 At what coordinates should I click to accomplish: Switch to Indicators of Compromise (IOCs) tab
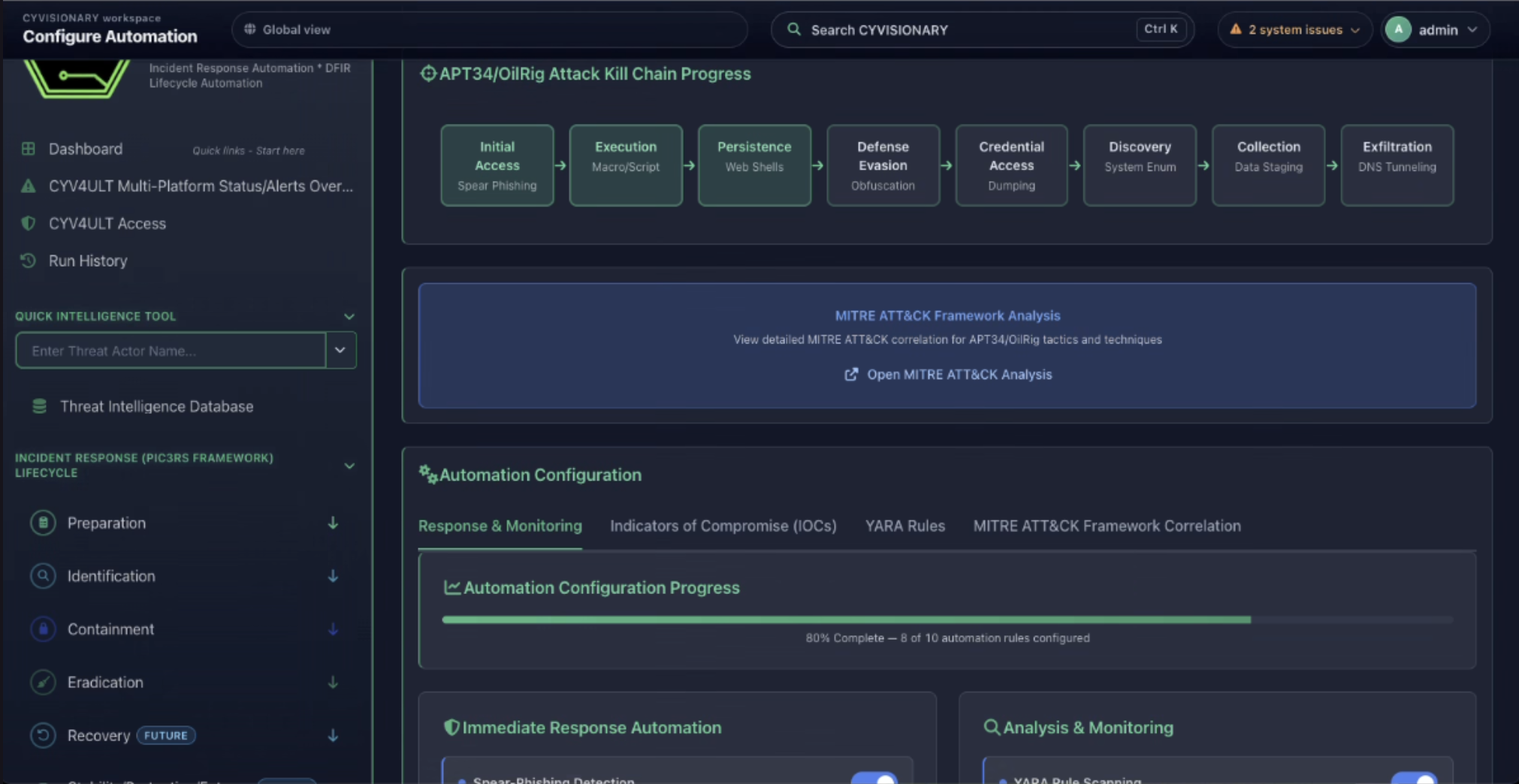(x=723, y=526)
